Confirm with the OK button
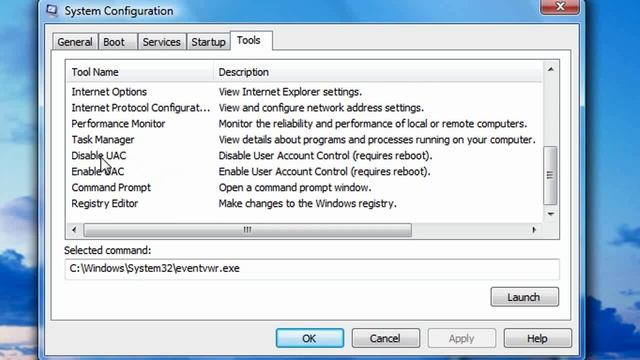This screenshot has width=640, height=360. click(x=310, y=338)
